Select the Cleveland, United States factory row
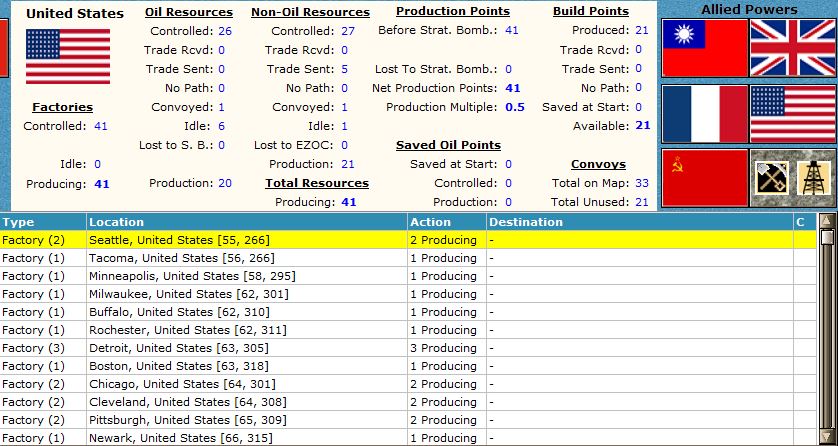Image resolution: width=838 pixels, height=446 pixels. pyautogui.click(x=408, y=402)
